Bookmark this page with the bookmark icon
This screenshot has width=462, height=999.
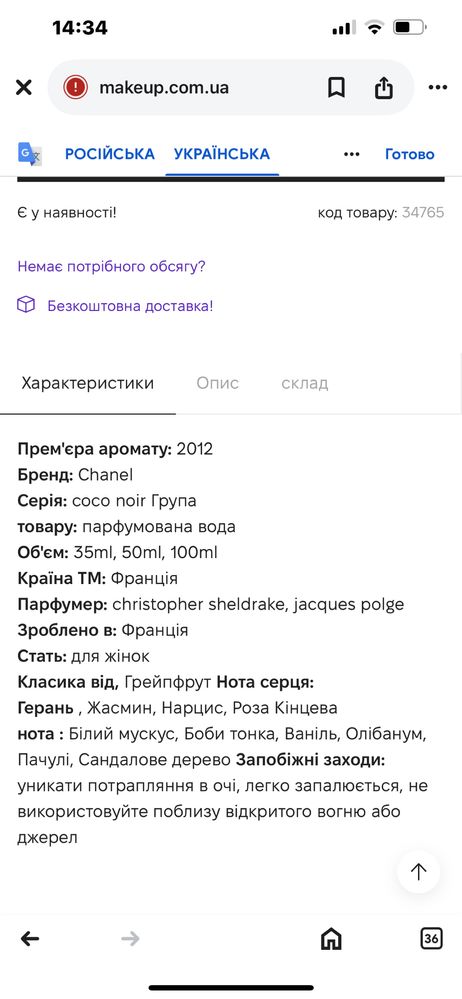[x=336, y=87]
